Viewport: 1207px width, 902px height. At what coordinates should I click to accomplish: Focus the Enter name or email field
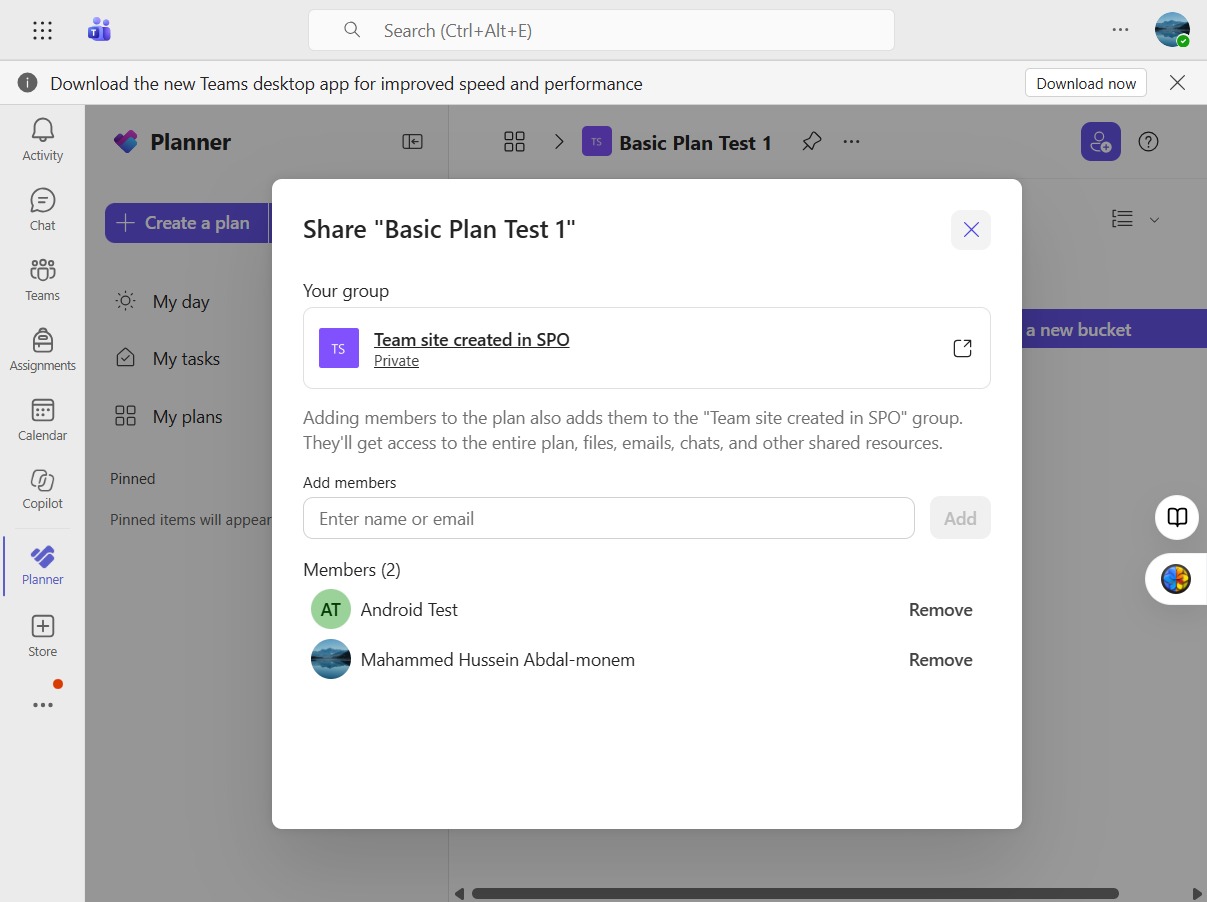(x=609, y=518)
